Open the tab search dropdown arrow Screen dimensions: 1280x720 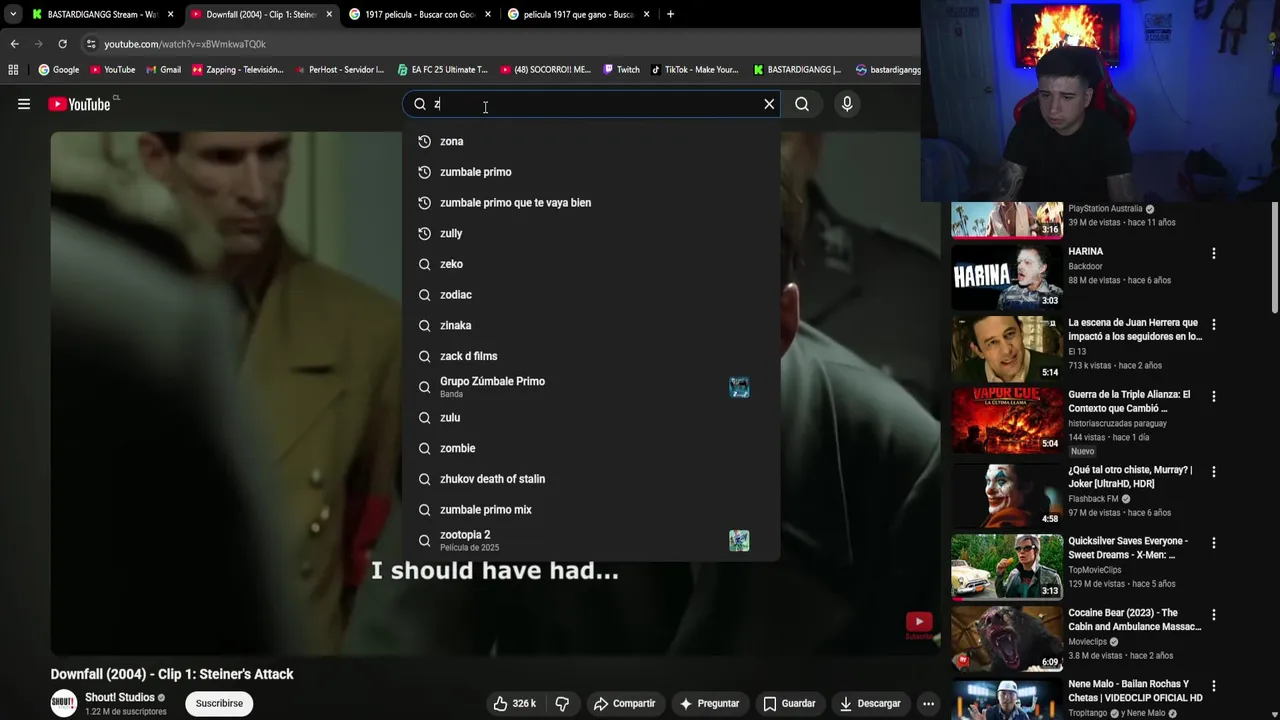[x=12, y=14]
